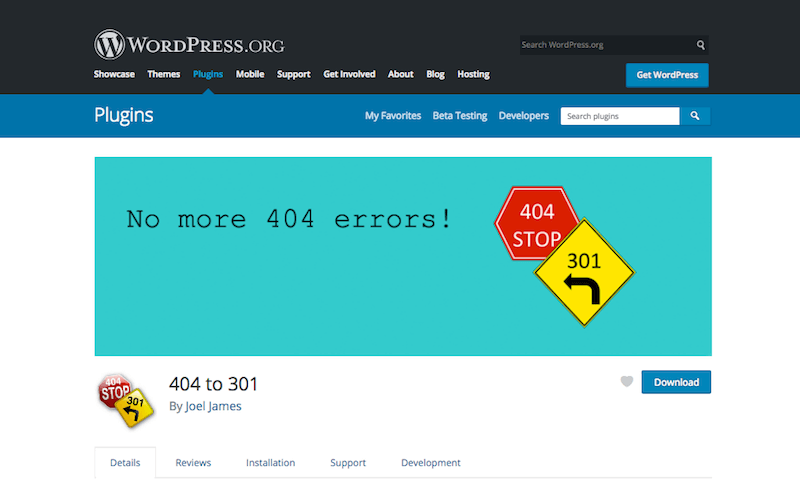The image size is (800, 490).
Task: Focus the Search plugins field
Action: click(x=620, y=116)
